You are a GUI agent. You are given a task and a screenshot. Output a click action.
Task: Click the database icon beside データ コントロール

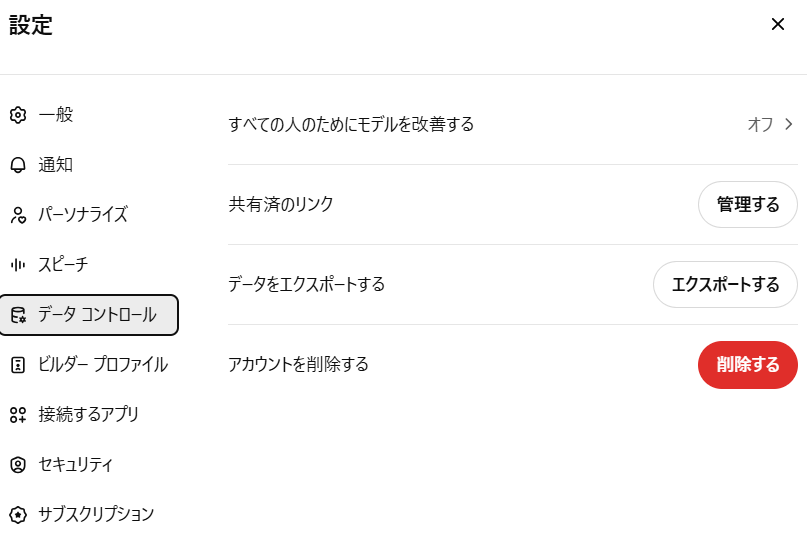click(18, 315)
